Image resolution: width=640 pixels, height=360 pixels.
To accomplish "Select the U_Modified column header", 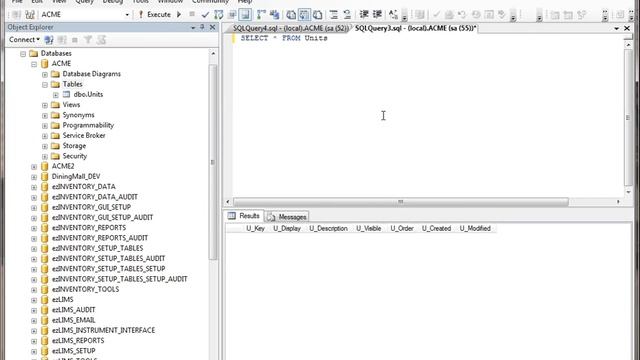I will (x=475, y=229).
